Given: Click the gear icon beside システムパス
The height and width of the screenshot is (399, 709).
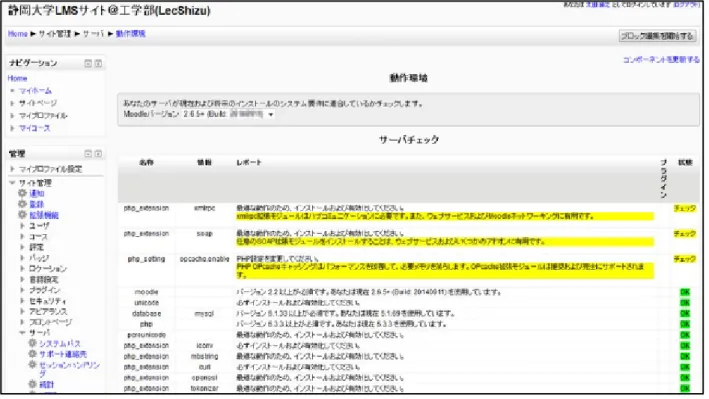Looking at the screenshot, I should [x=33, y=343].
